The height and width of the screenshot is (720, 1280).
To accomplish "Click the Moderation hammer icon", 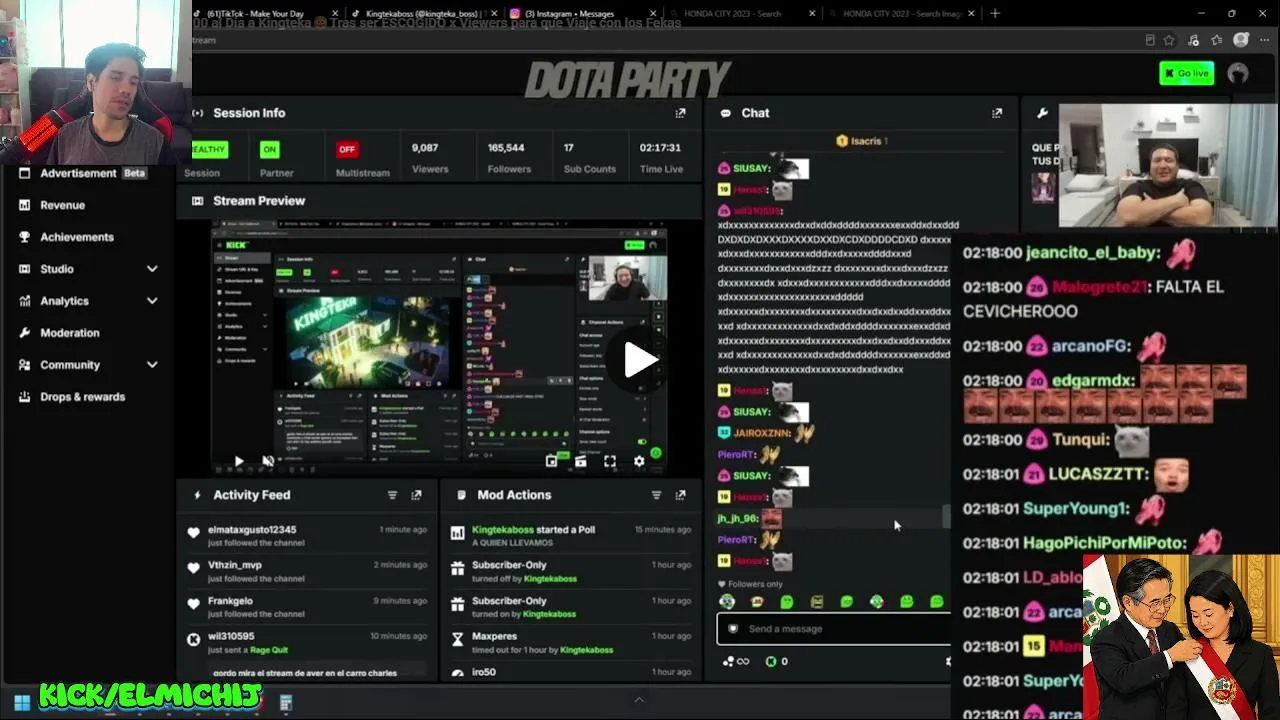I will (x=24, y=333).
